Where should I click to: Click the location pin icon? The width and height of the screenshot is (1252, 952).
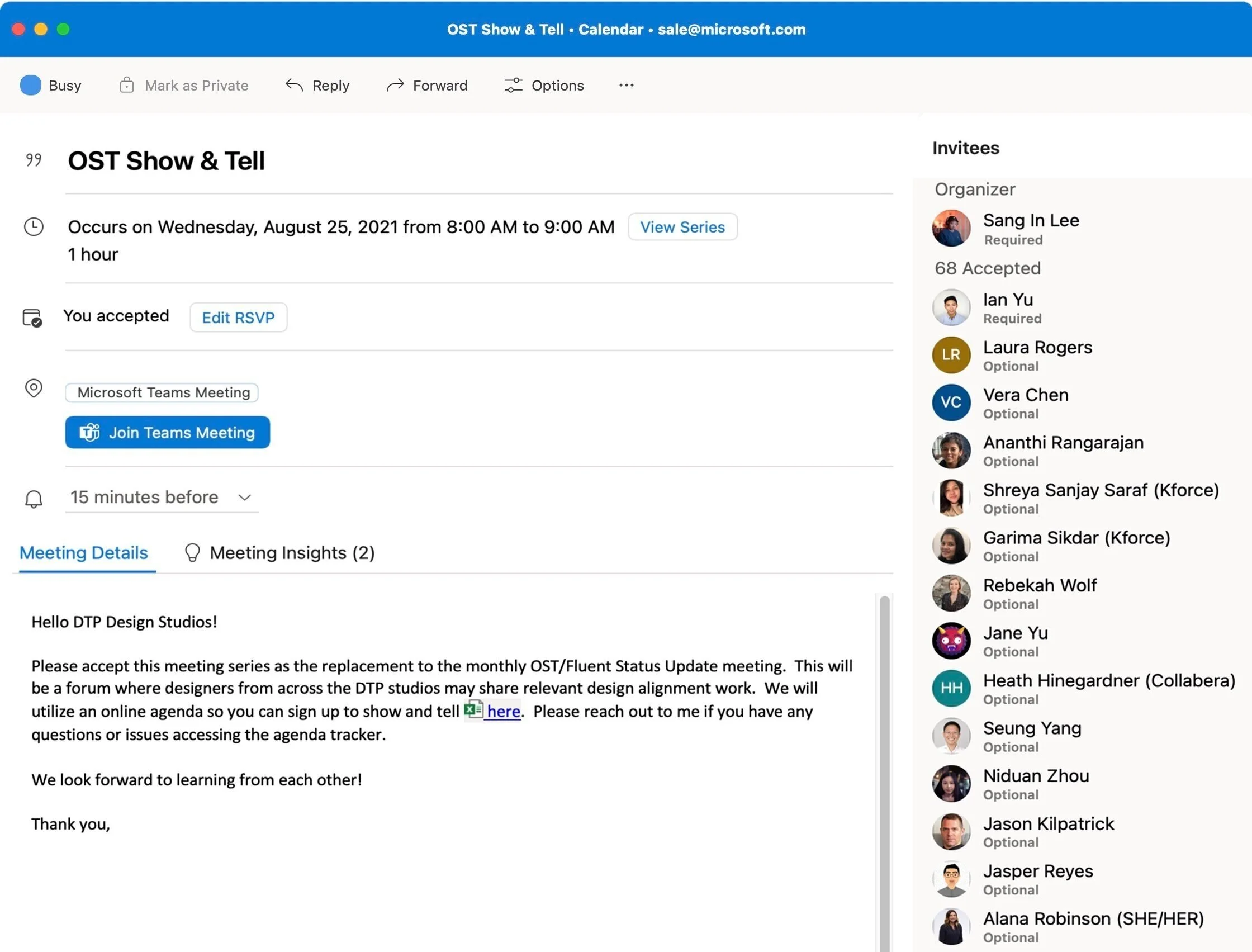pos(34,388)
